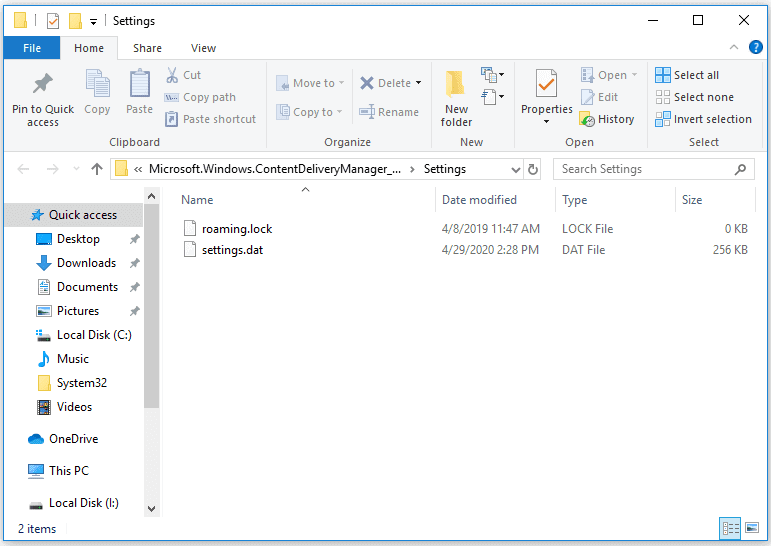The image size is (771, 546).
Task: Go up one folder level
Action: click(97, 169)
